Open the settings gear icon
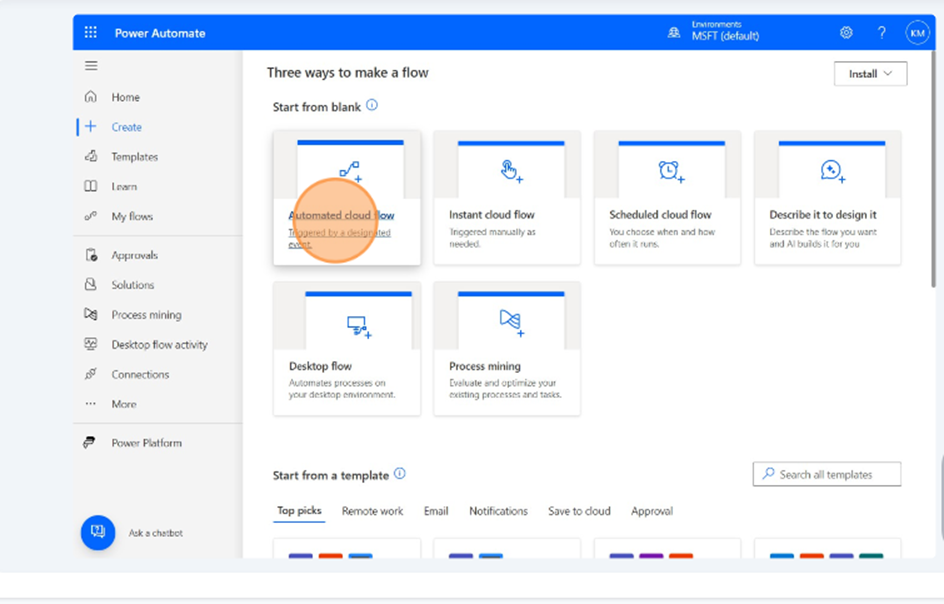944x604 pixels. 846,33
